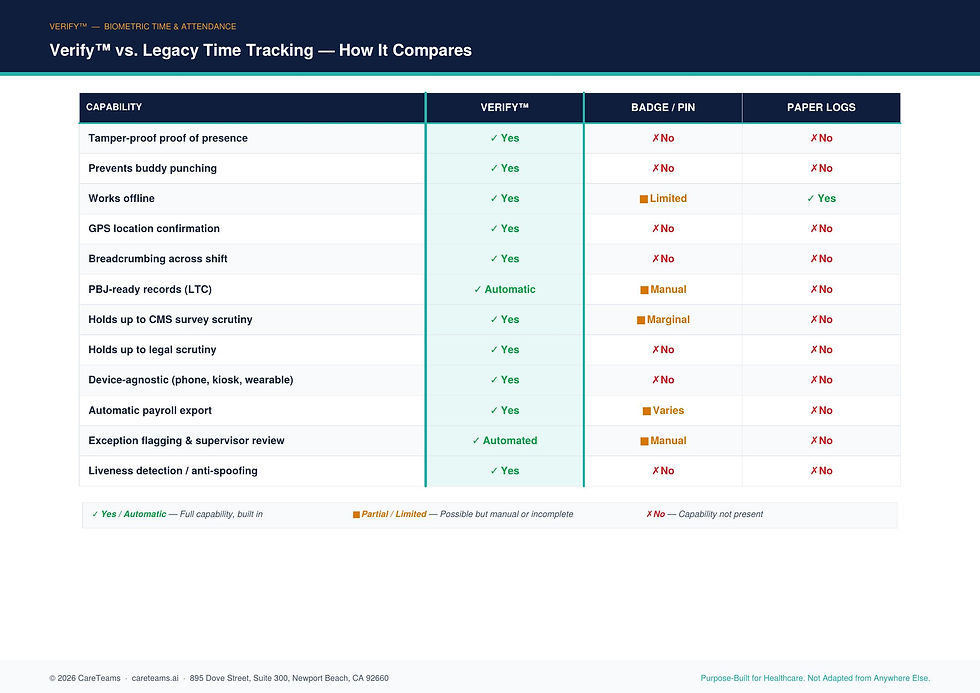The height and width of the screenshot is (693, 980).
Task: Click Badge/PIN 'No' for Device-agnostic row
Action: coord(663,380)
